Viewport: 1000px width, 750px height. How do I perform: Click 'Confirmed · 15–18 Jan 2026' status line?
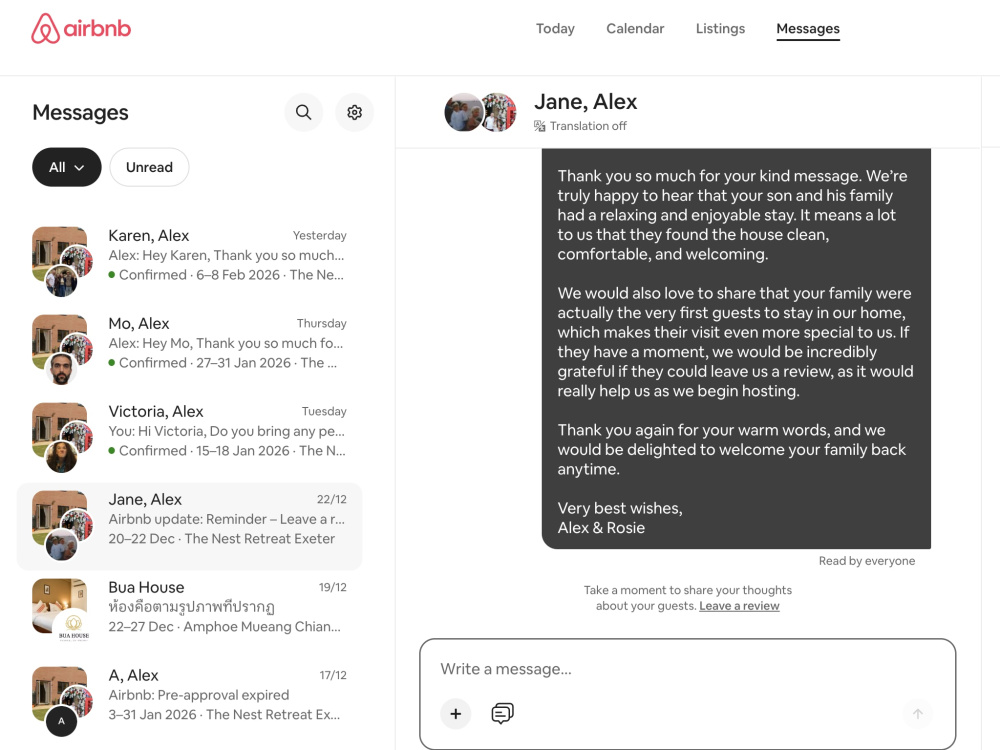(227, 451)
